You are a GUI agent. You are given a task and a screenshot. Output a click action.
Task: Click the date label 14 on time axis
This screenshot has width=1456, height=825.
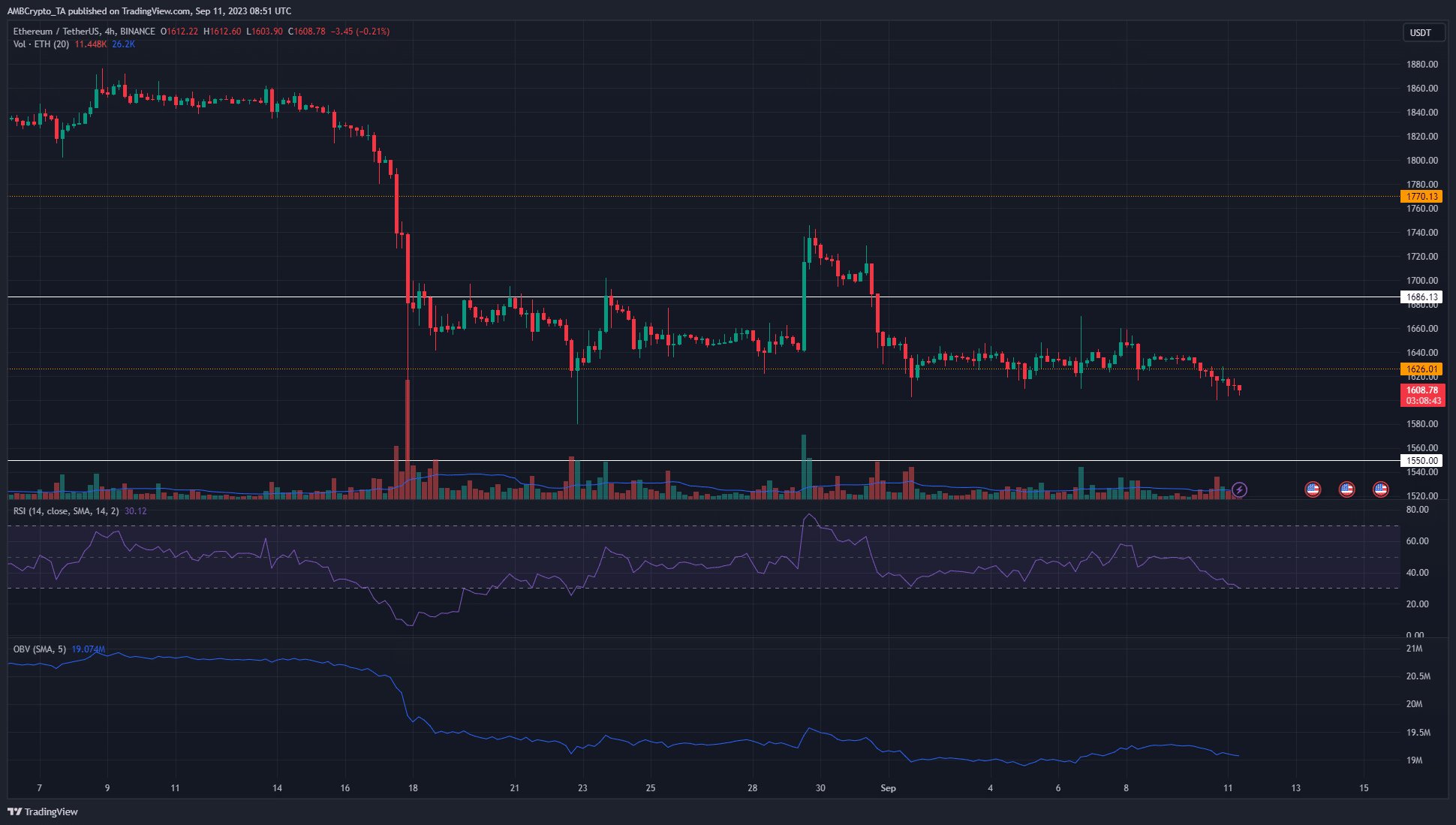point(277,788)
